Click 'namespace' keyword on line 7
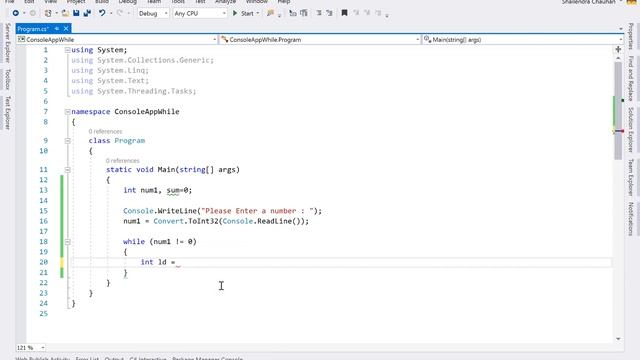 (91, 111)
